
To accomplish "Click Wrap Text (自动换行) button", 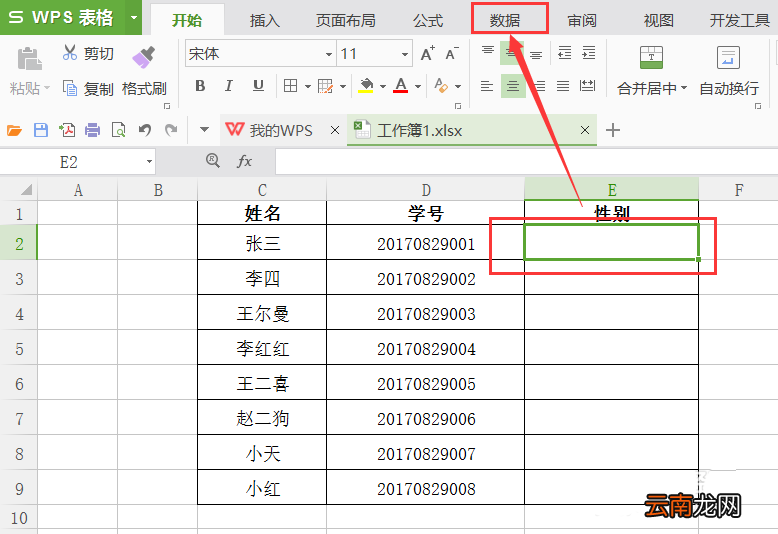I will tap(728, 70).
